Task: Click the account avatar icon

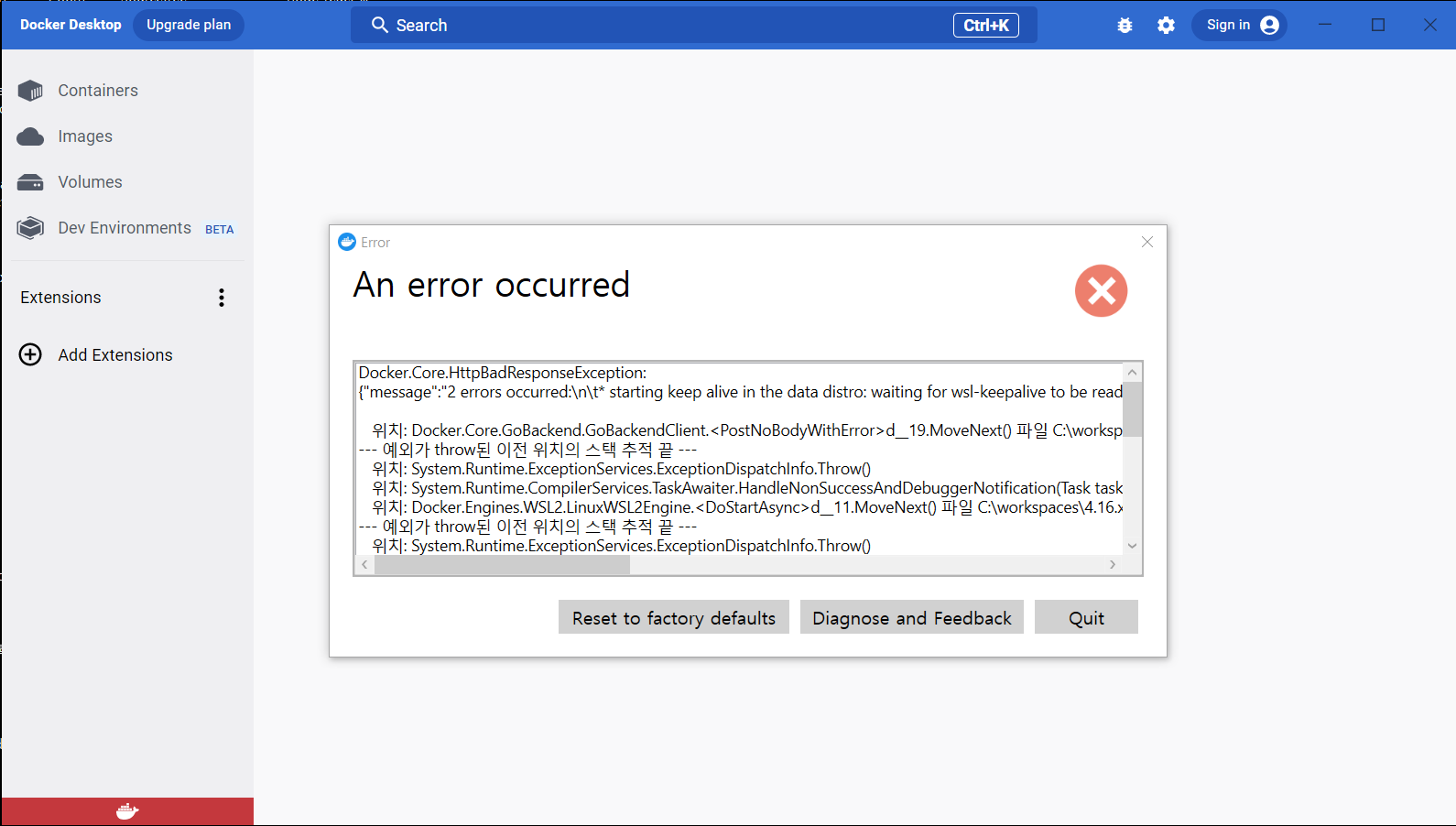Action: 1269,25
